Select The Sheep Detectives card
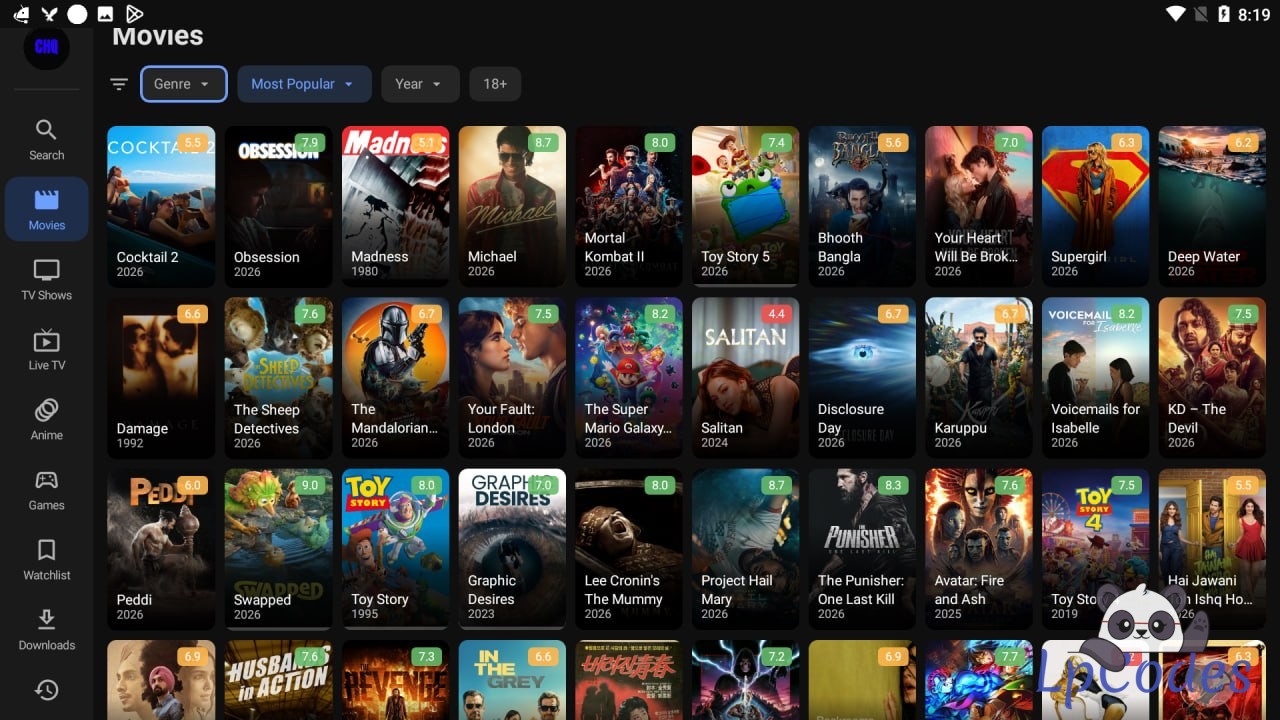The image size is (1280, 720). point(278,378)
